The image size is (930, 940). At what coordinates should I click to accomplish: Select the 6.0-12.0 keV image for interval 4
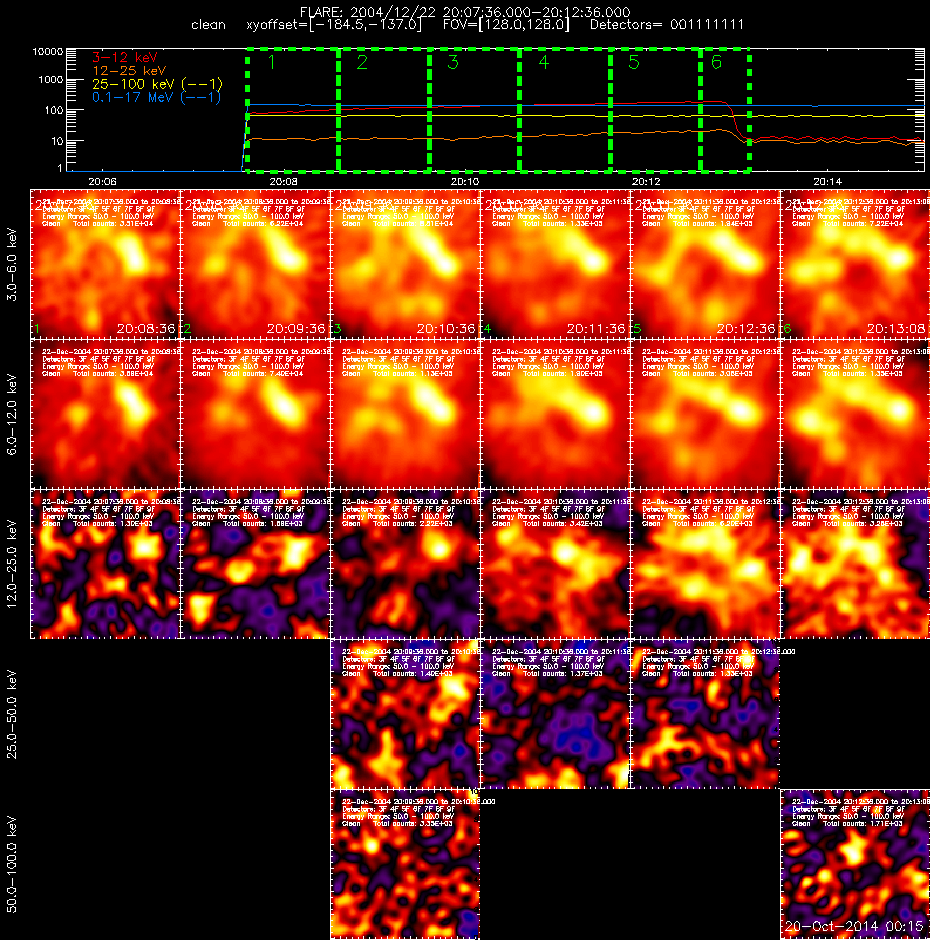point(555,414)
